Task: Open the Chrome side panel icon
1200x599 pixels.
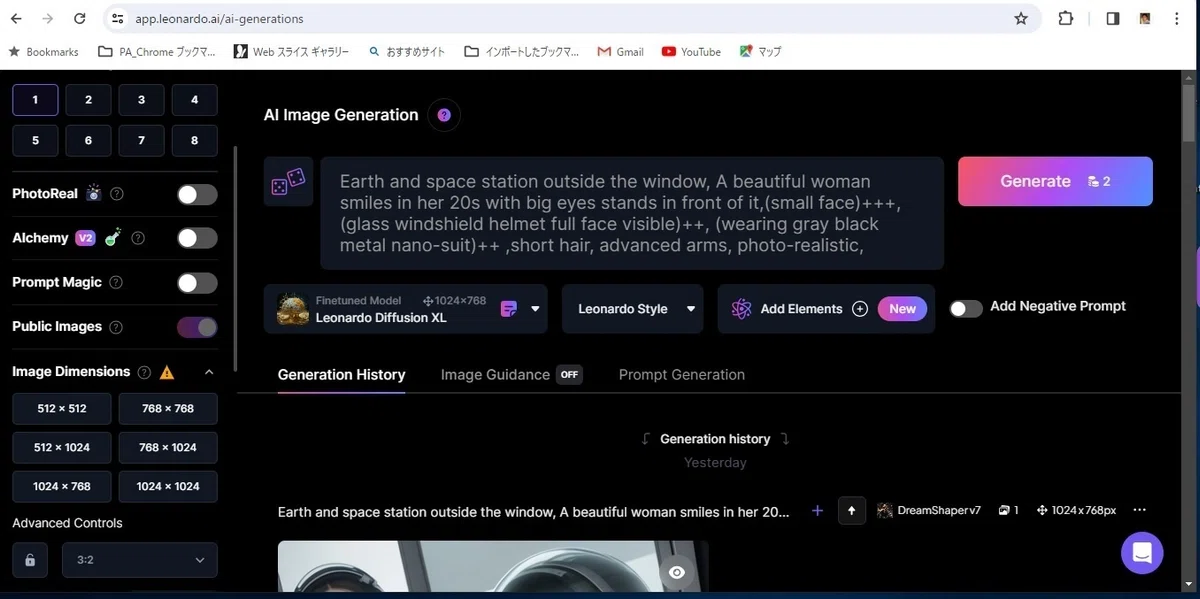Action: coord(1112,18)
